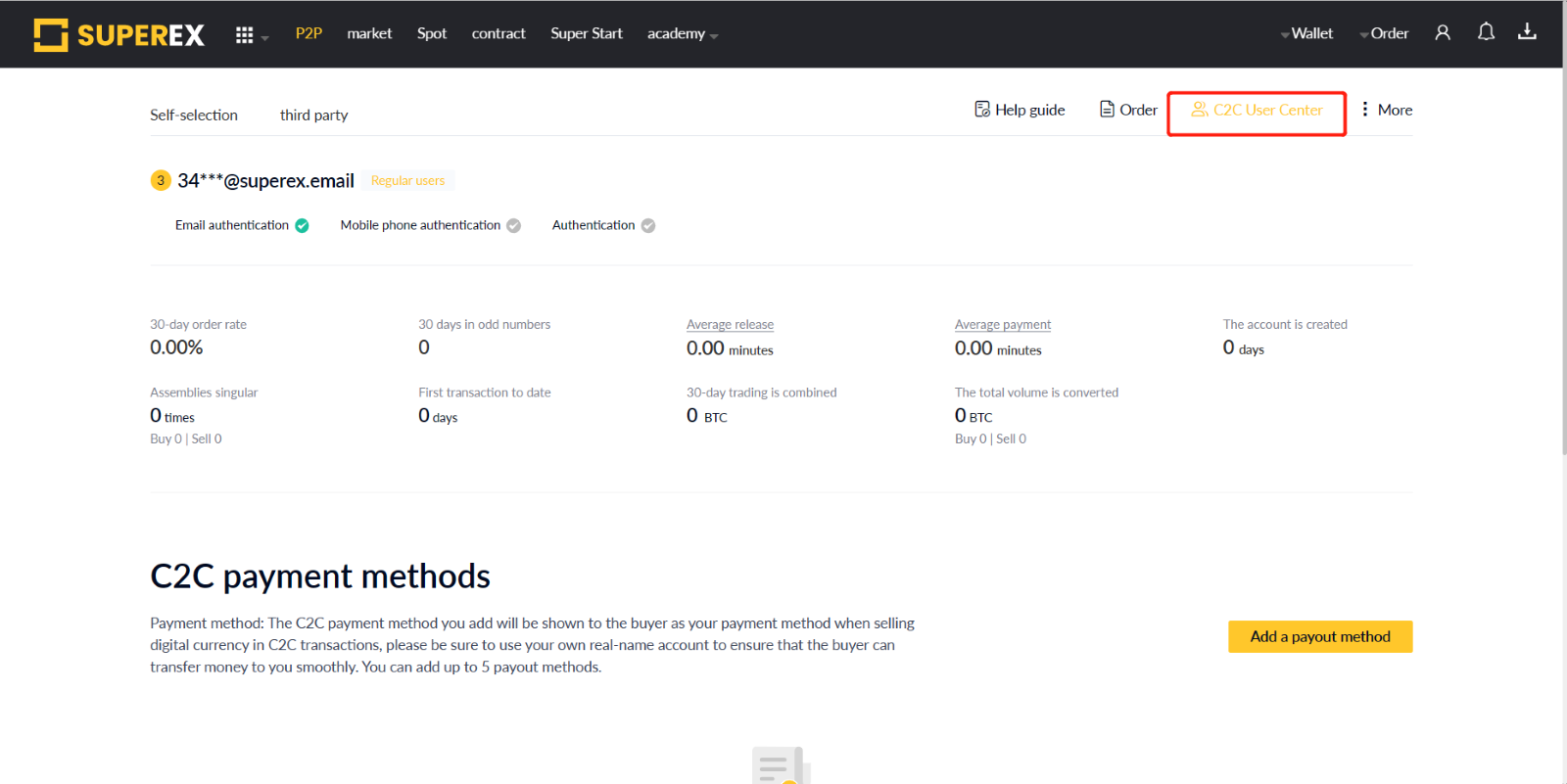Click the Regular users badge
1567x784 pixels.
[x=407, y=180]
